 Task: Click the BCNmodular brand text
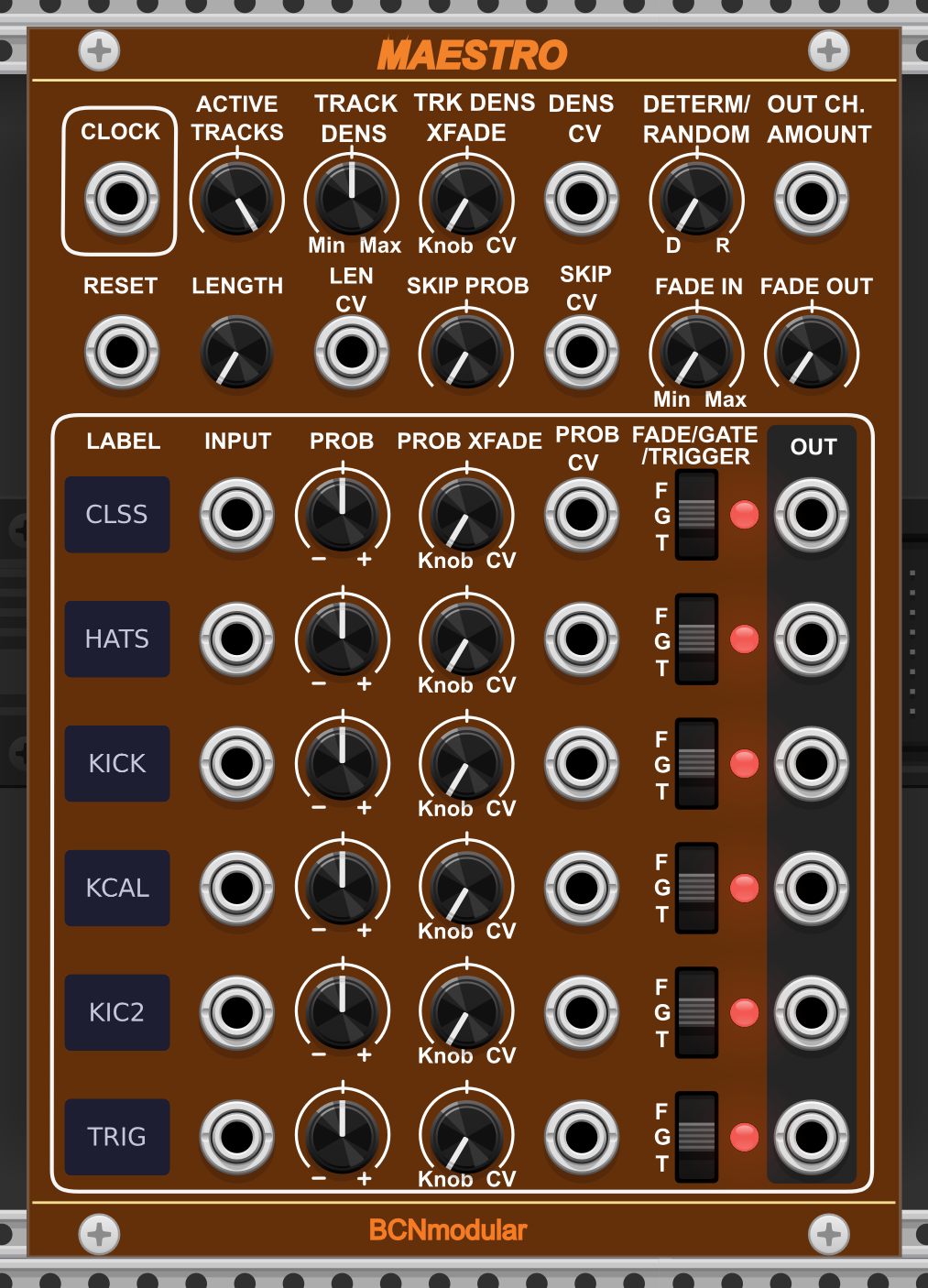[x=448, y=1230]
